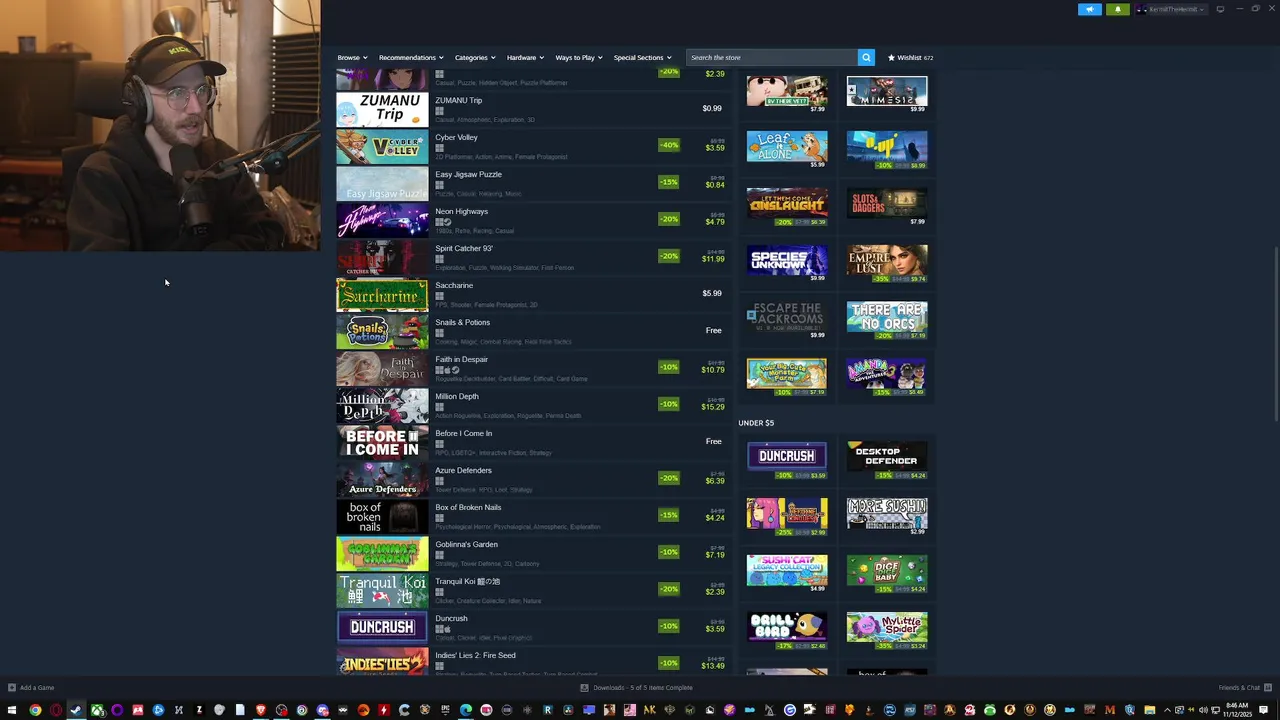
Task: Open the Snails & Potions listing
Action: [x=532, y=330]
